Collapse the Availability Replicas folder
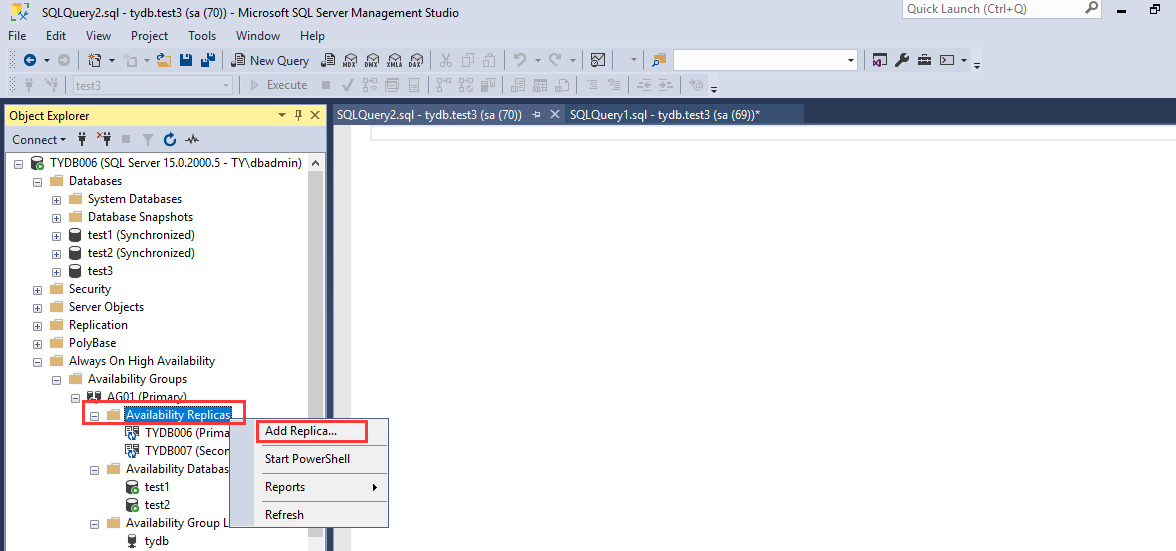 (94, 415)
